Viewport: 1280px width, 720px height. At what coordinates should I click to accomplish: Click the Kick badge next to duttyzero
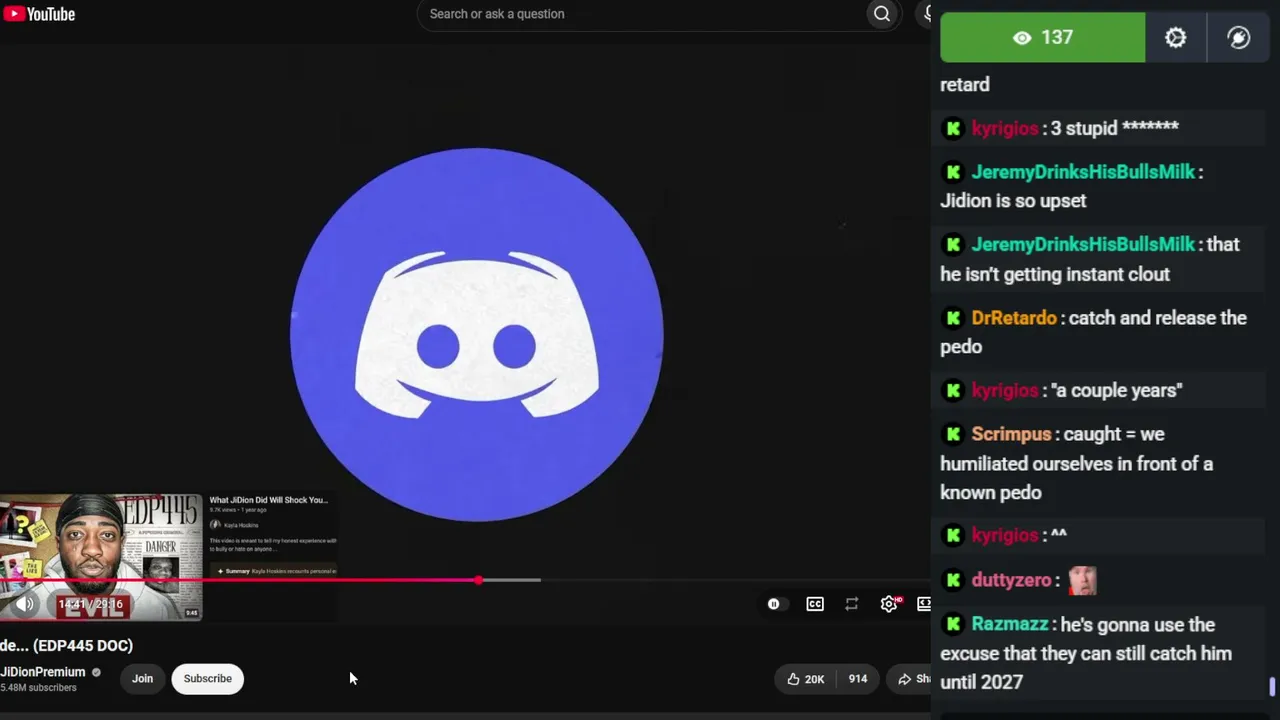953,580
